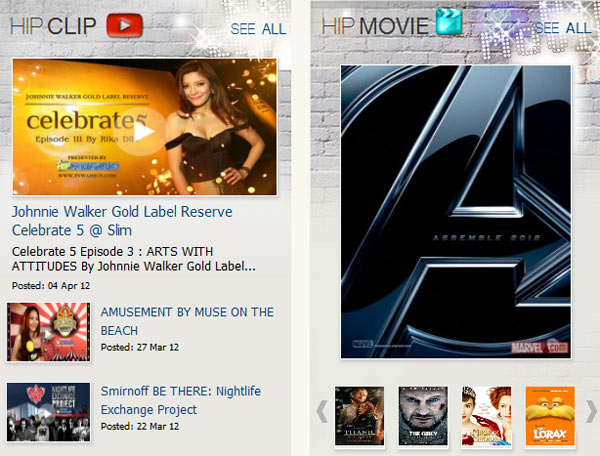600x456 pixels.
Task: Click the 'Posted: 04 Apr 12' date
Action: click(x=51, y=285)
